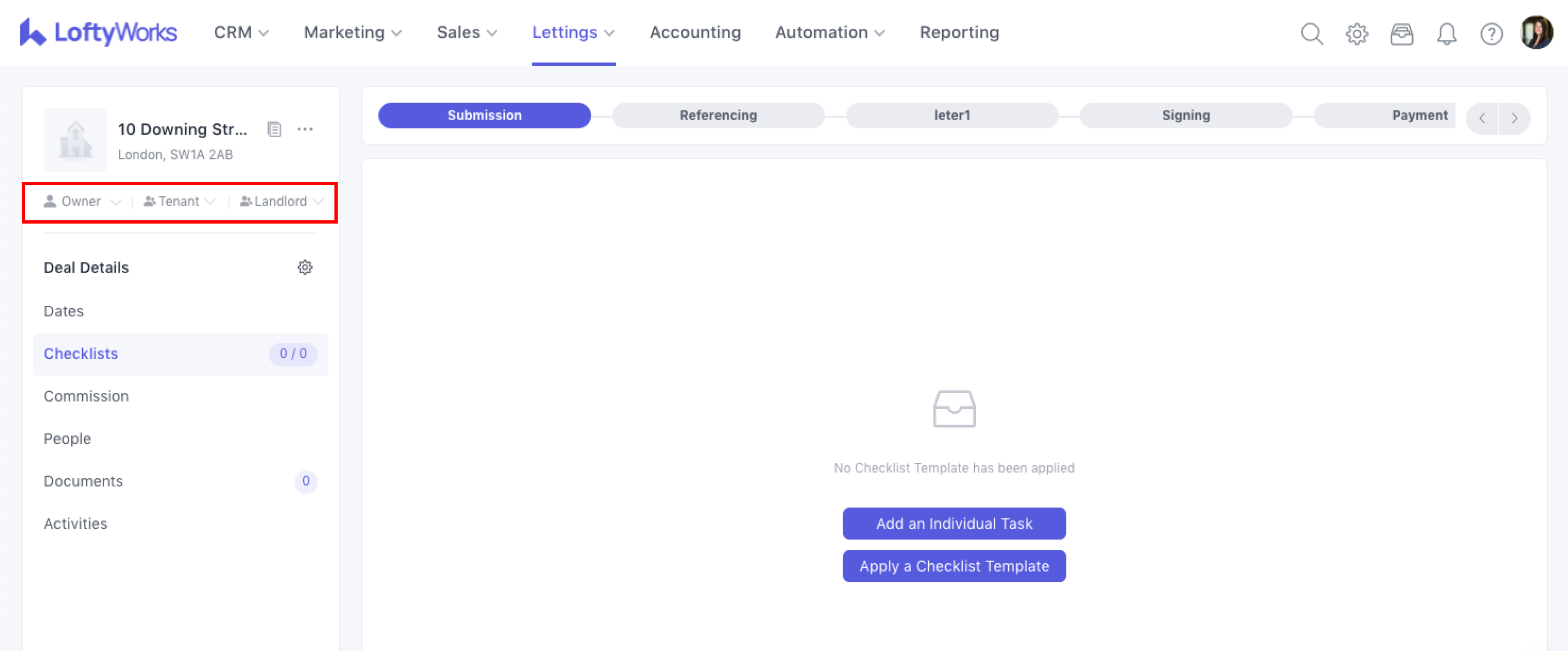Open Deal Details gear settings

[x=305, y=267]
